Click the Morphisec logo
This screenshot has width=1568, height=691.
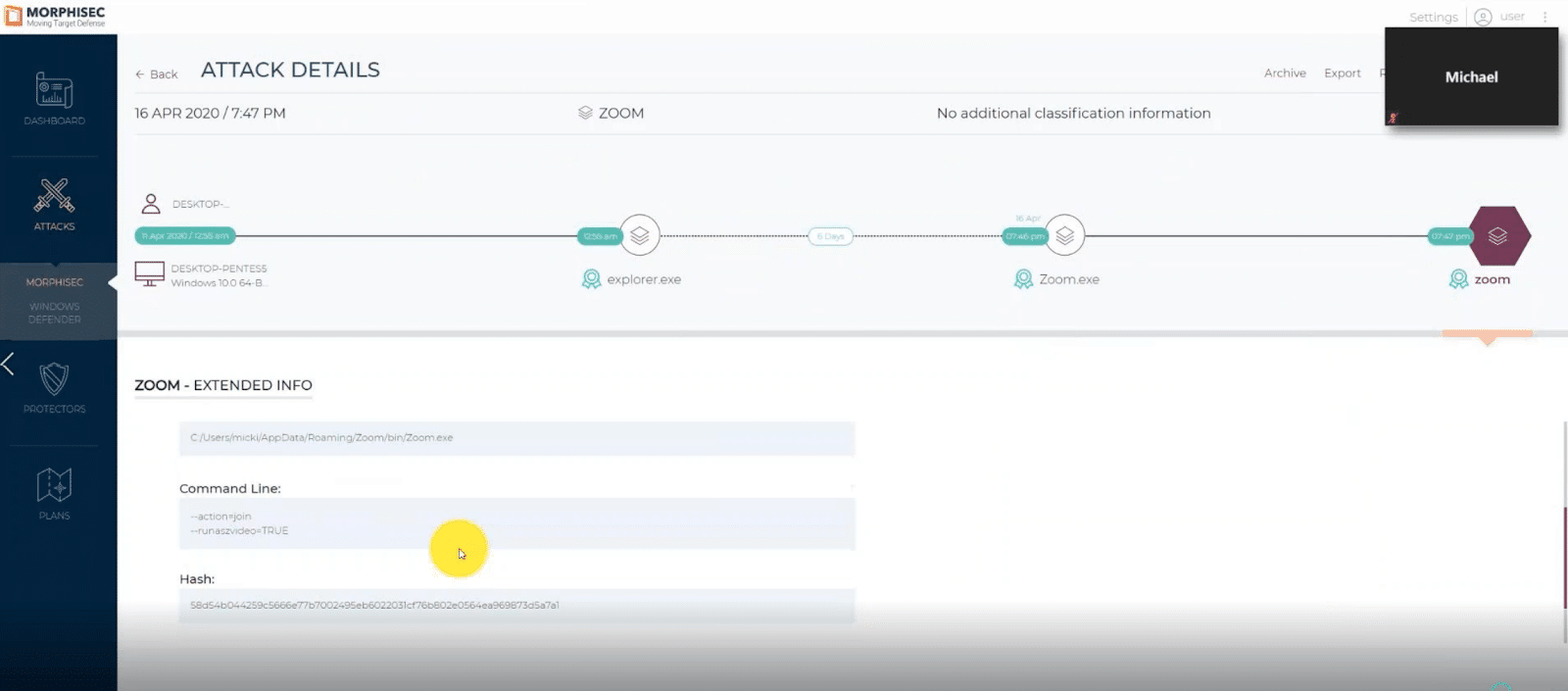click(55, 16)
